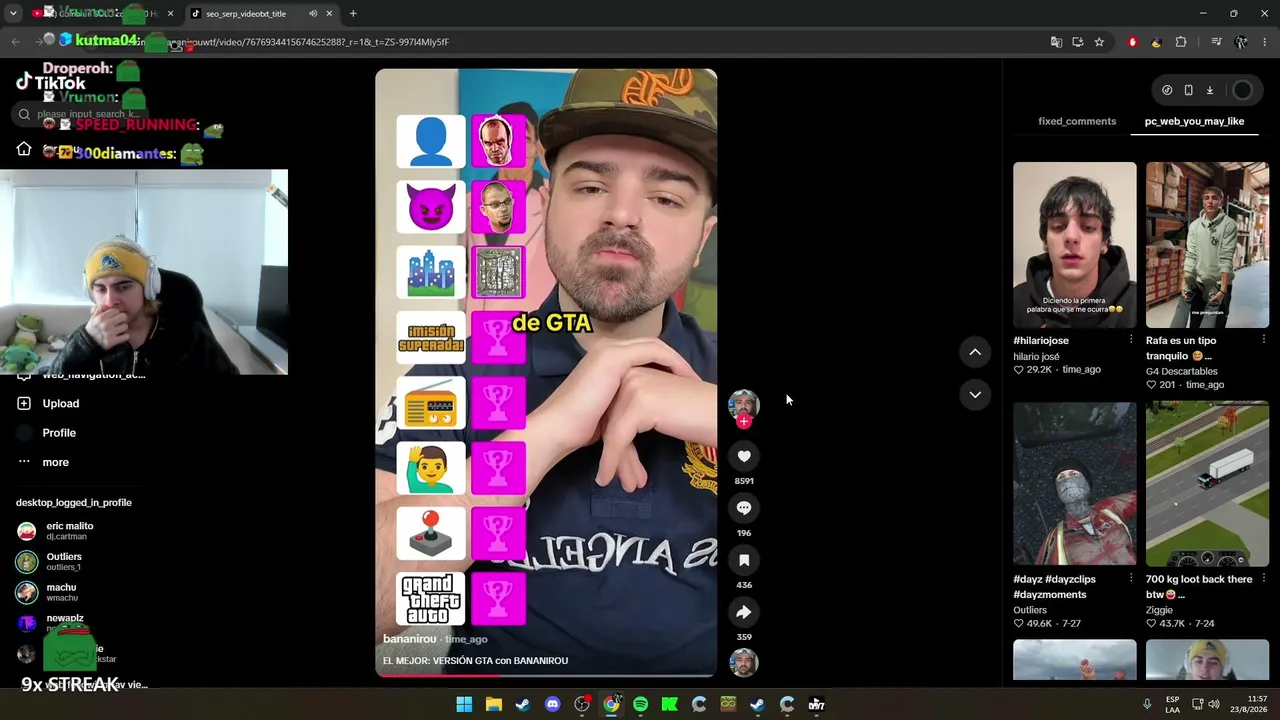
Task: Bookmark this page with the star icon
Action: point(1099,42)
